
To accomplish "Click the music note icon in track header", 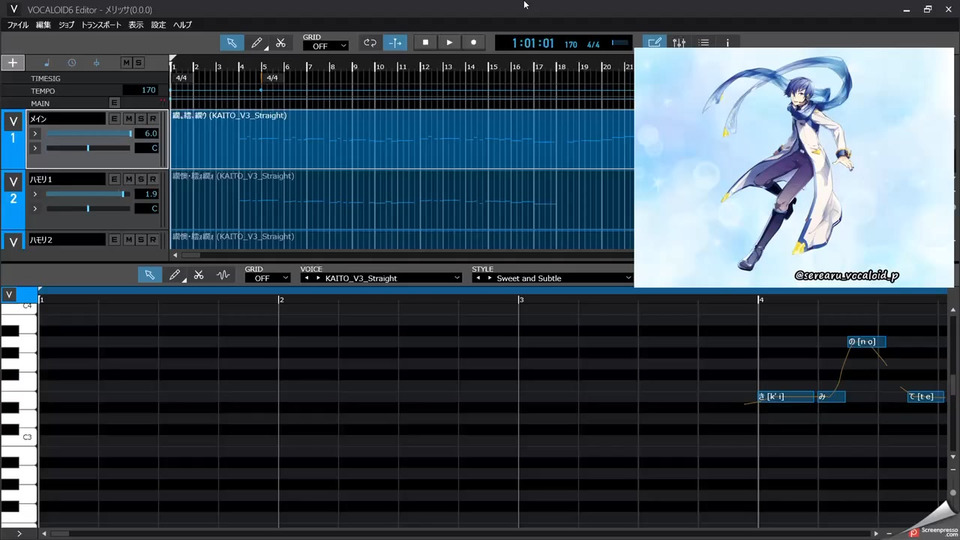I will 47,62.
